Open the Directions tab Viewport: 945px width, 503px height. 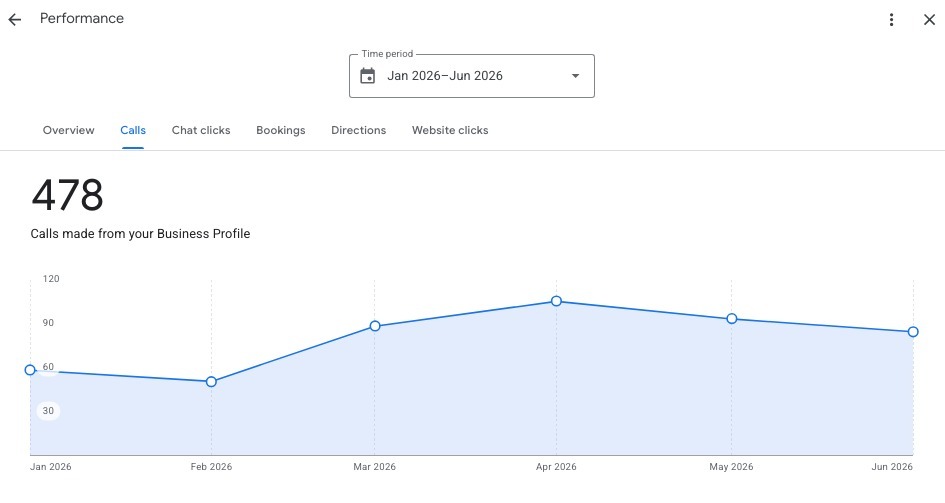tap(359, 130)
